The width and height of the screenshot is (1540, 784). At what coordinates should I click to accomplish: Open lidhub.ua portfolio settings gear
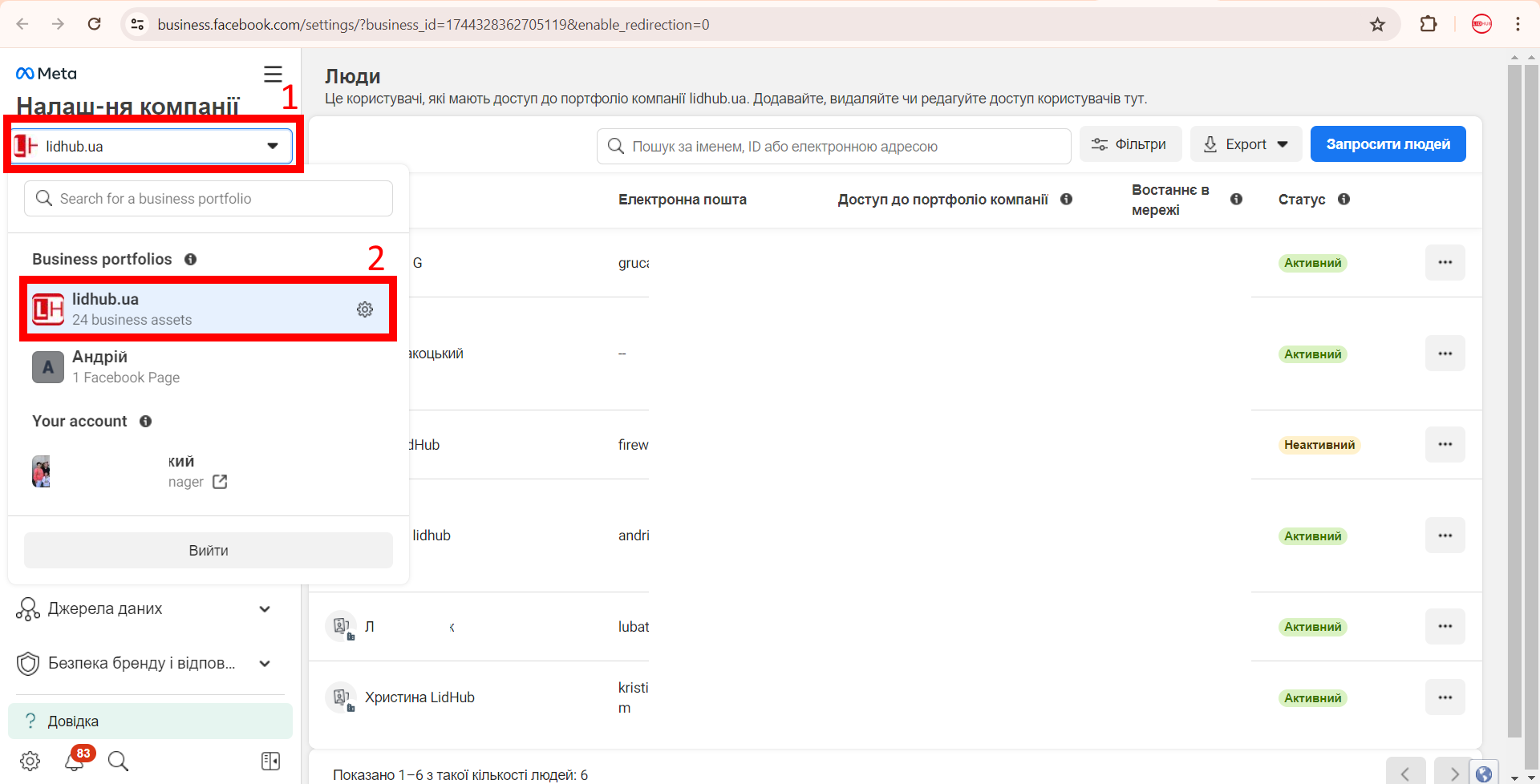coord(365,309)
